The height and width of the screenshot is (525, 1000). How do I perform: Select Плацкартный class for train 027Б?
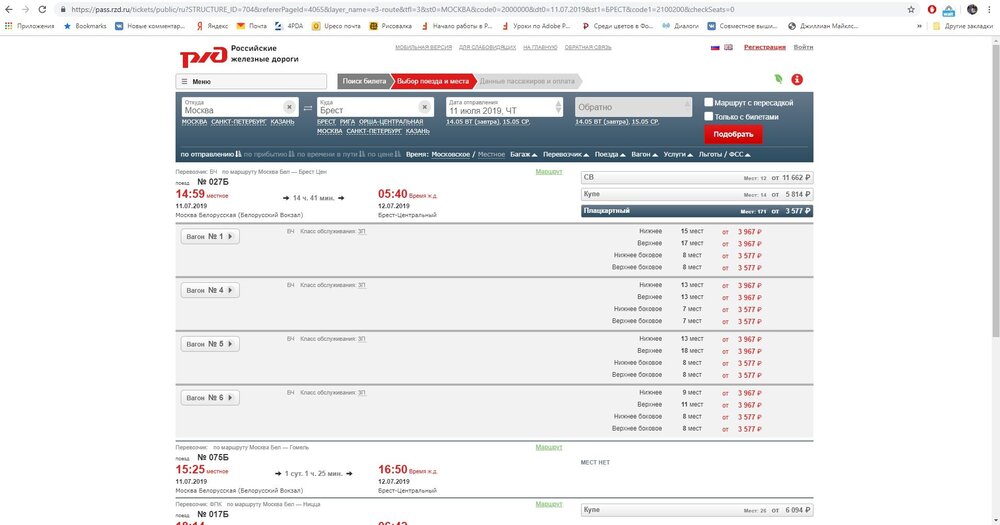[697, 211]
